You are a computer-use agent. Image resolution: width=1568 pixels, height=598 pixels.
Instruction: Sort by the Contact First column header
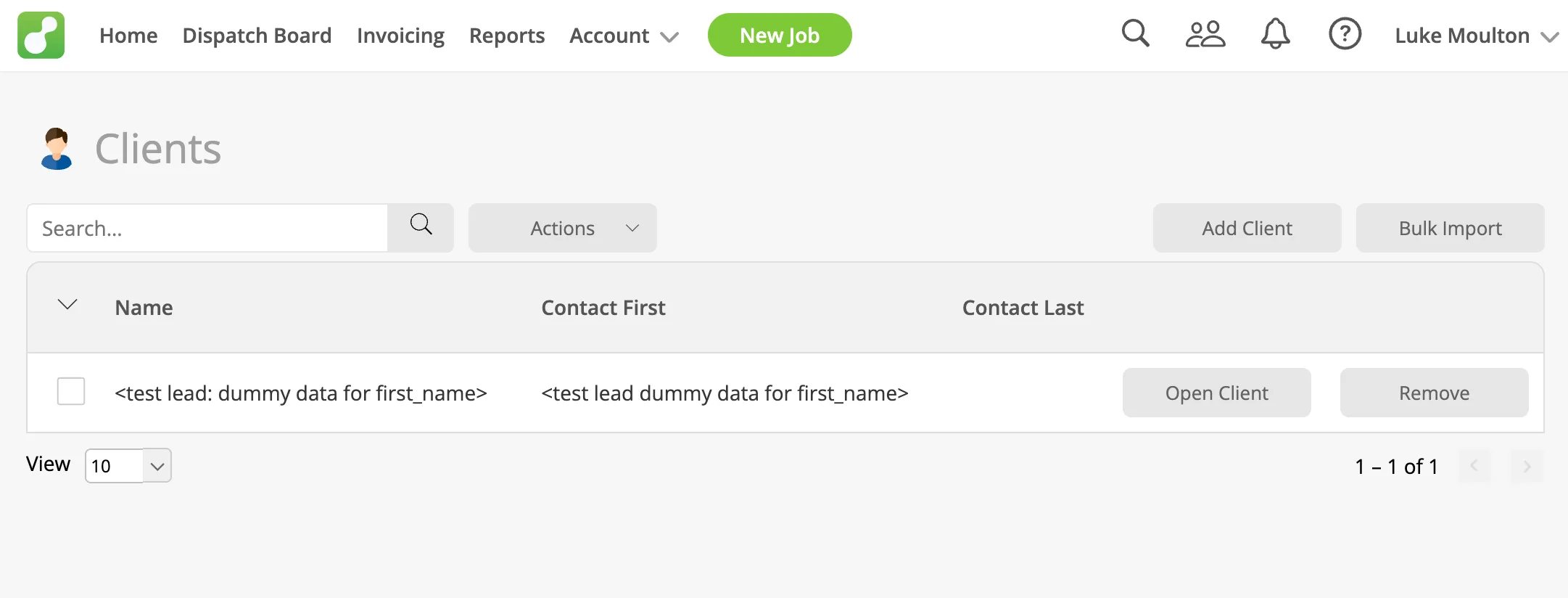pyautogui.click(x=603, y=308)
